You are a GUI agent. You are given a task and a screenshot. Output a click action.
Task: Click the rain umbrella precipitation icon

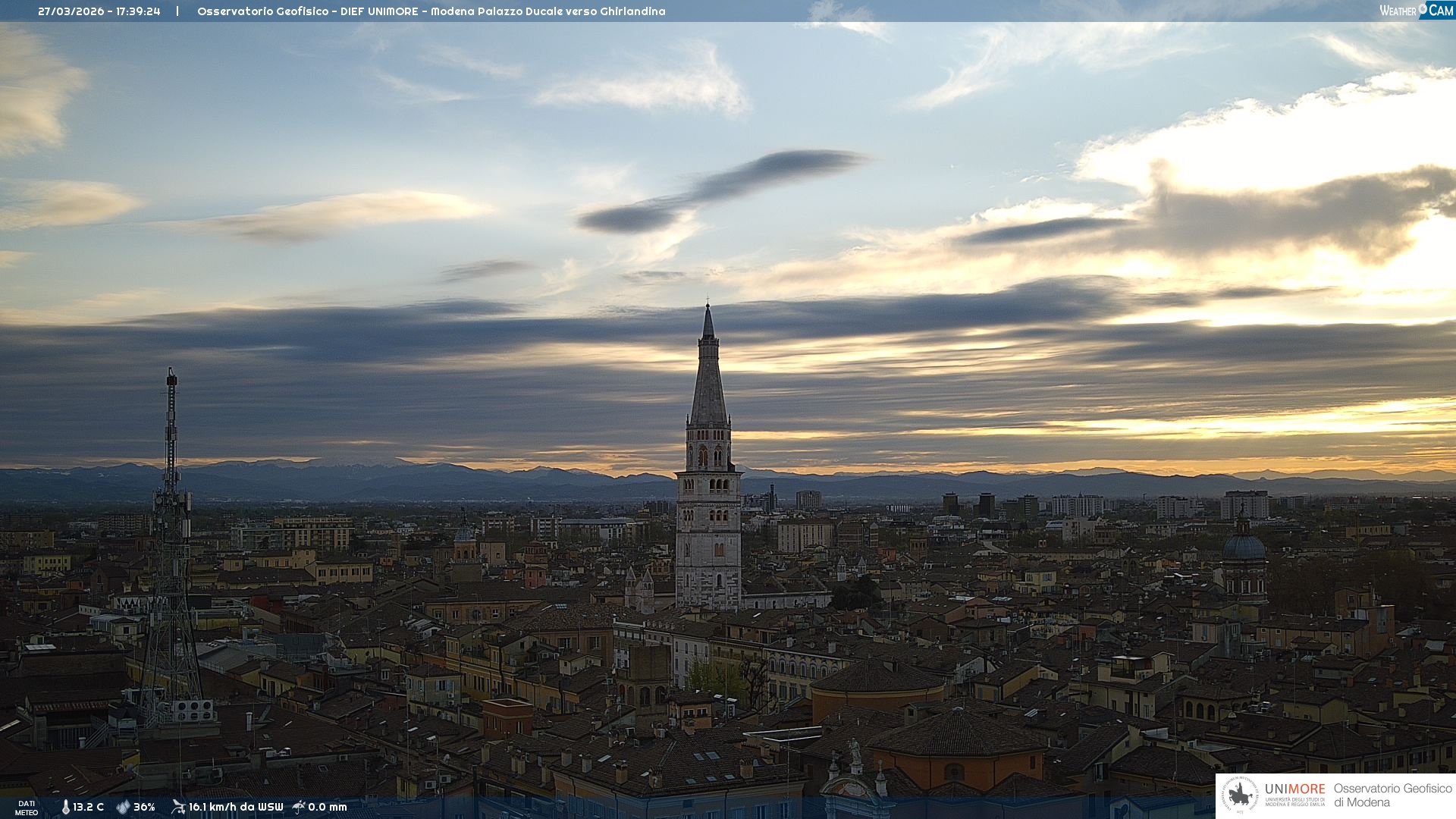click(299, 807)
